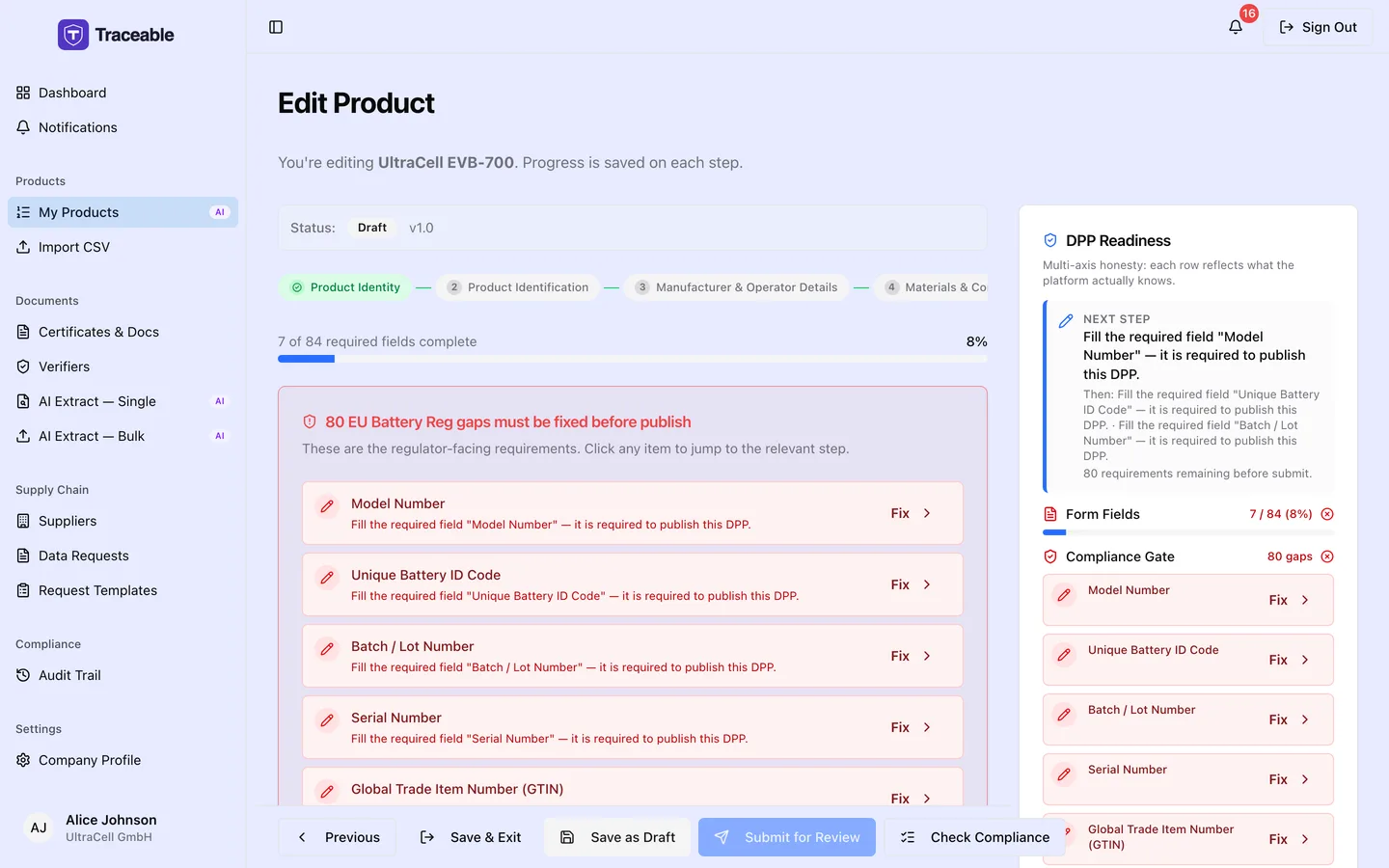The image size is (1389, 868).
Task: Select step 4 Materials step
Action: 931,287
